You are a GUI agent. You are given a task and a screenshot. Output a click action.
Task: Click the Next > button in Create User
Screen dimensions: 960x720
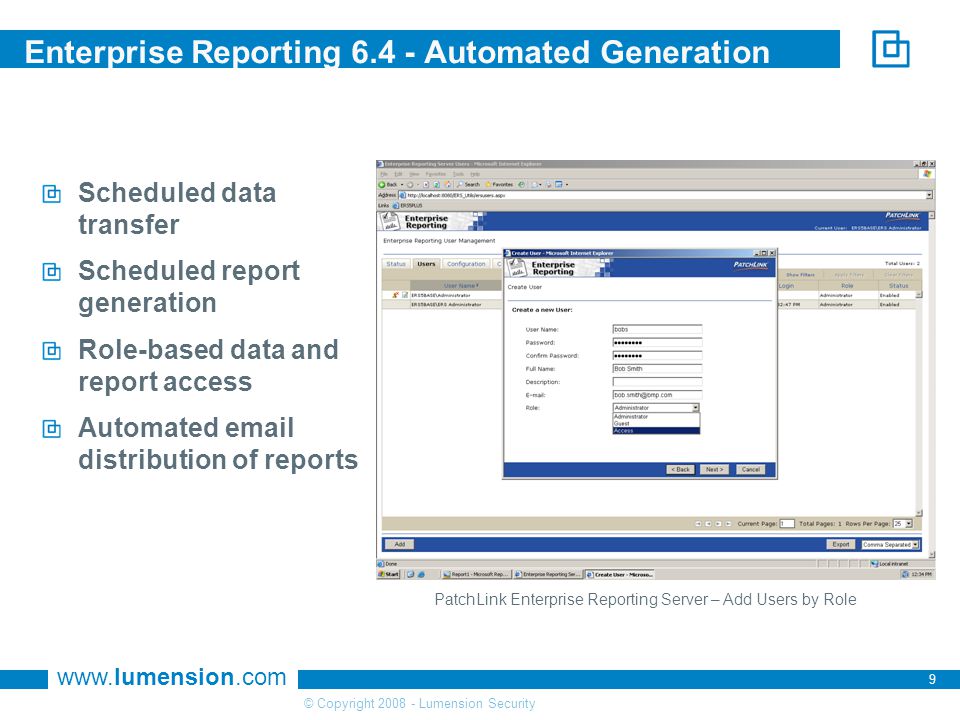[x=714, y=470]
